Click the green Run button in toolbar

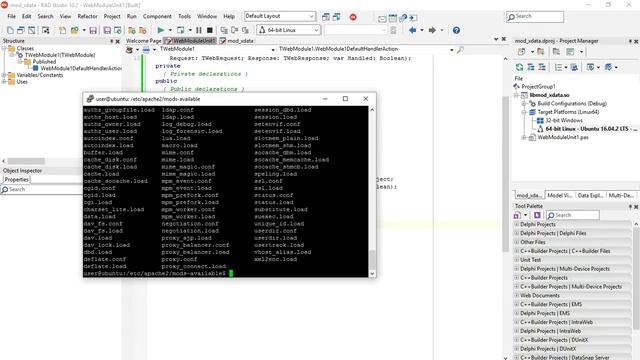point(161,30)
